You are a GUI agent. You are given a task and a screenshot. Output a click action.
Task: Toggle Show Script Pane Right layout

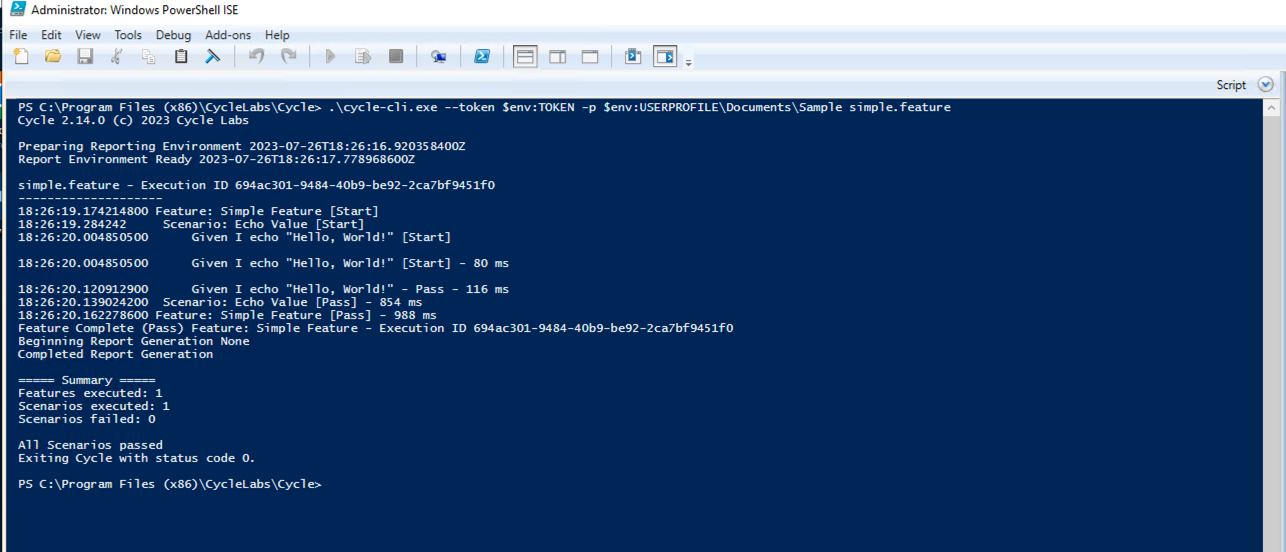tap(557, 57)
